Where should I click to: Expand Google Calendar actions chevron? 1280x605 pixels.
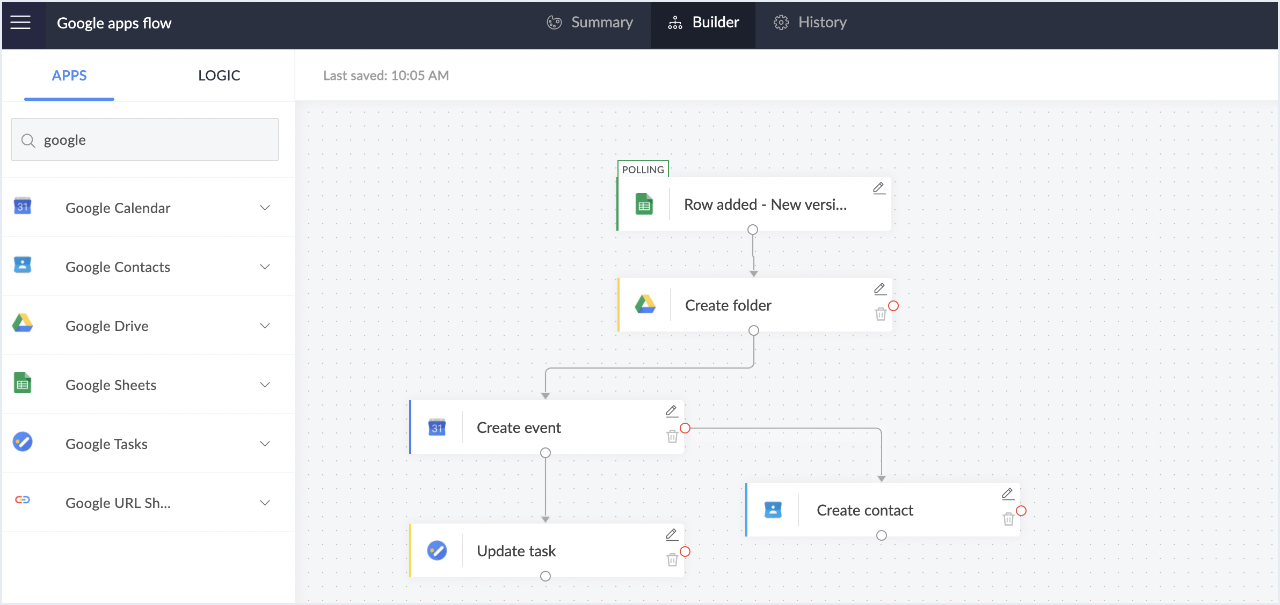pos(265,208)
